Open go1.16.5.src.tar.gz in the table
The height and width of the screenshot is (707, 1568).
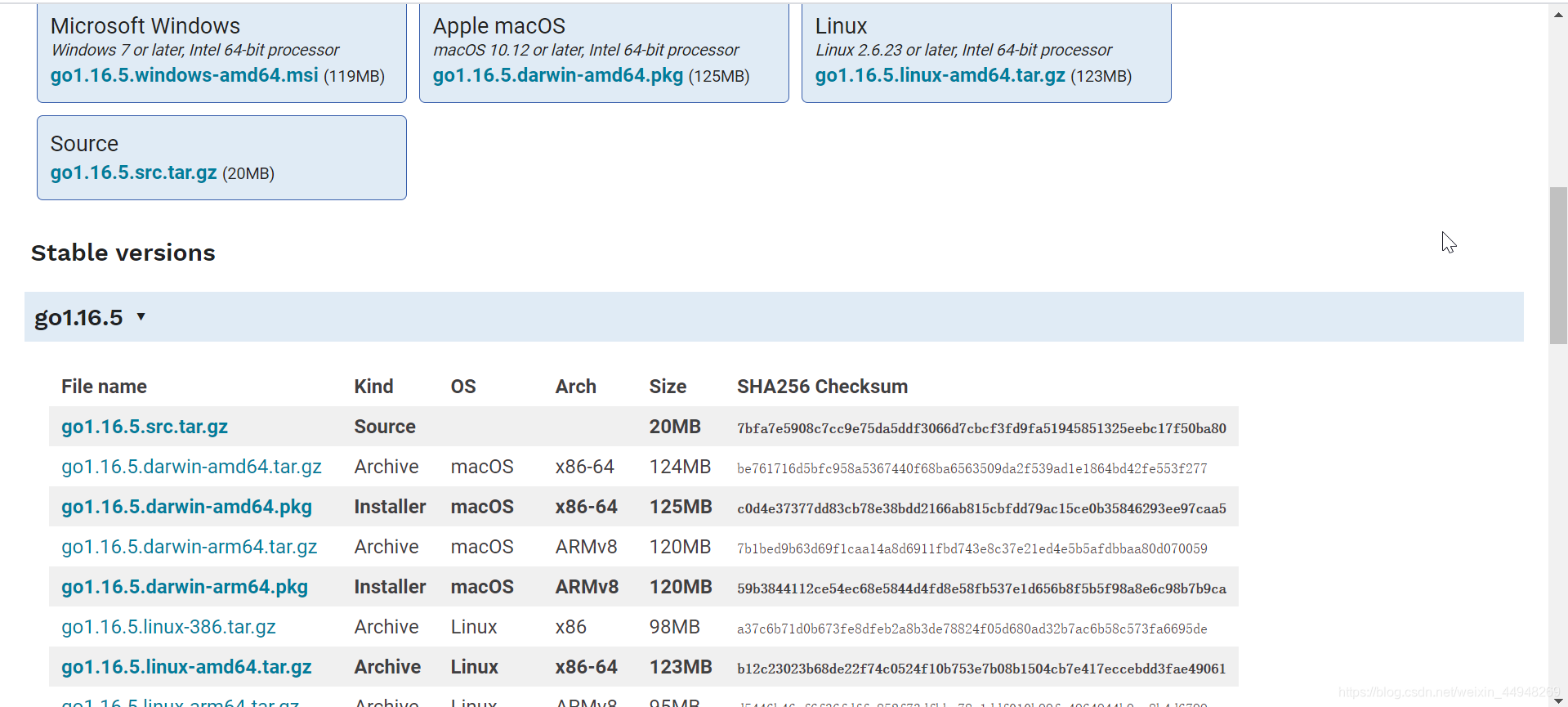point(145,427)
